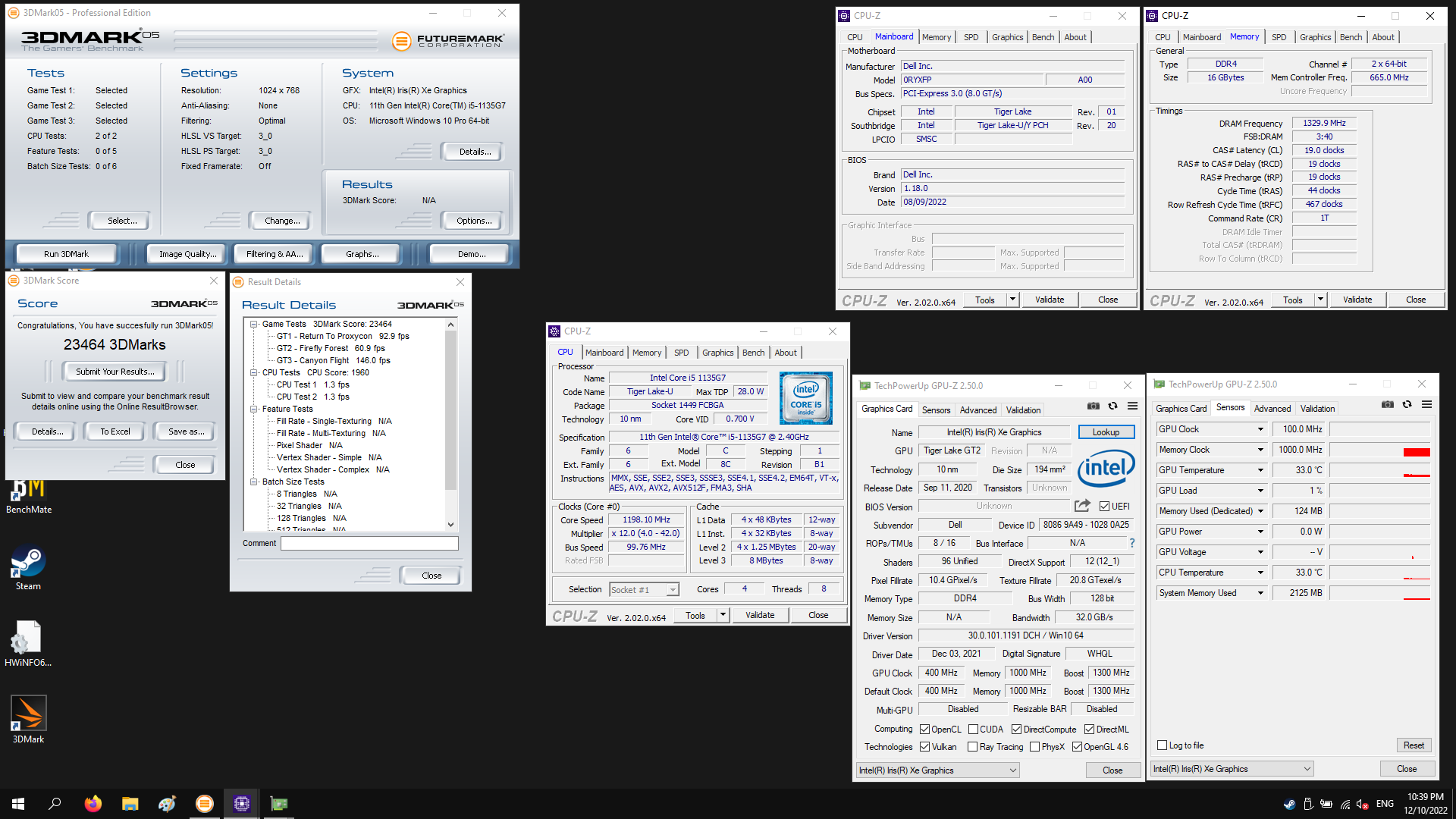Click the screenshot camera icon in the GPU-Z Graphics Card window
Viewport: 1456px width, 819px height.
pos(1093,406)
